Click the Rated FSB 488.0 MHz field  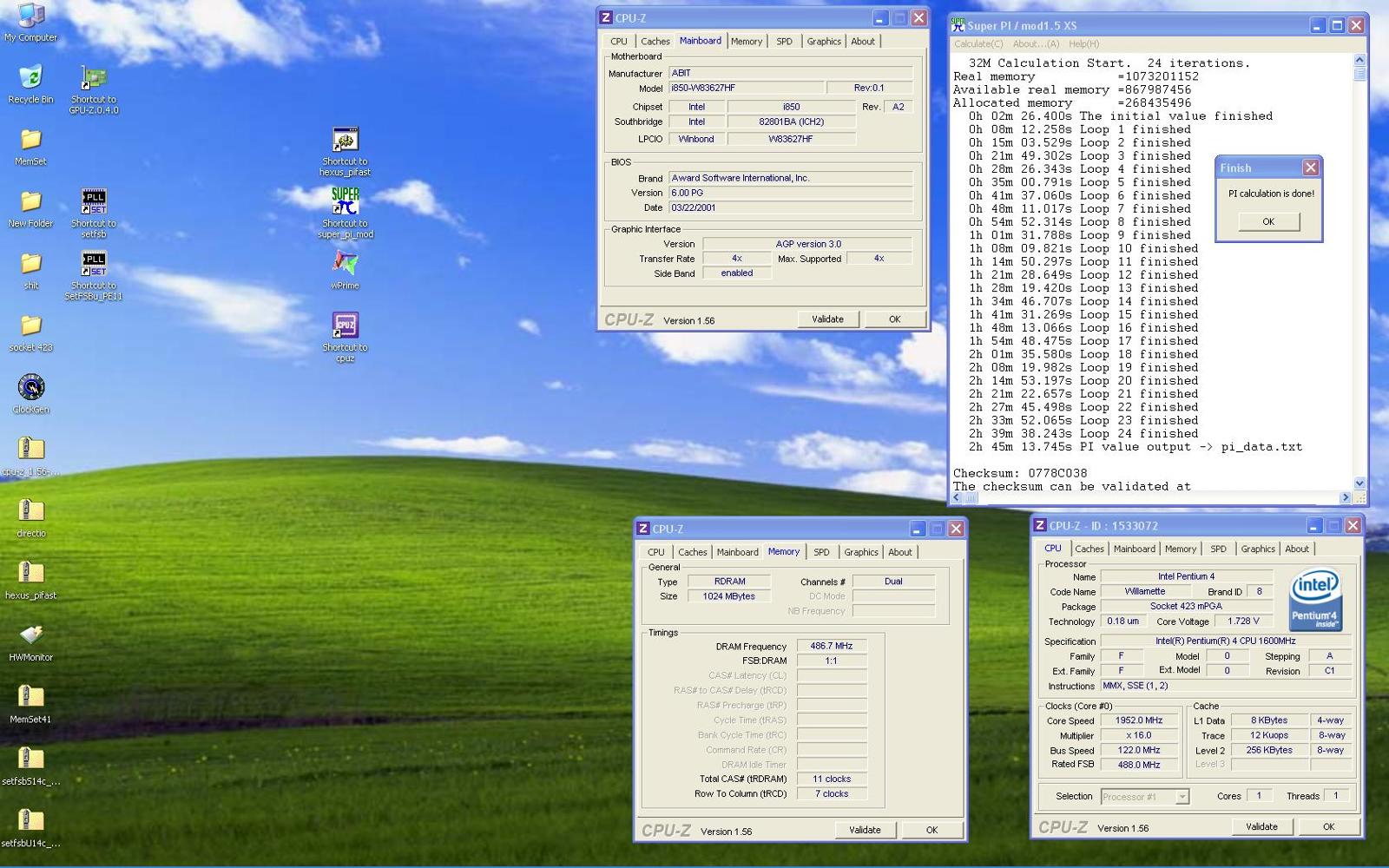click(x=1139, y=765)
